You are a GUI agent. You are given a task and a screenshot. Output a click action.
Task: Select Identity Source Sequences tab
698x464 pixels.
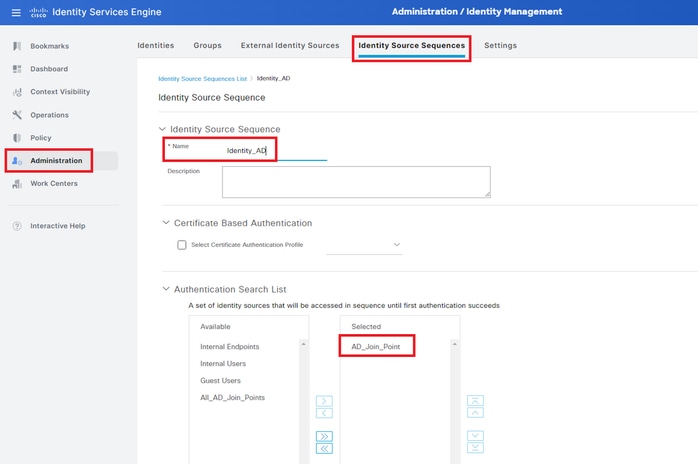pos(411,45)
